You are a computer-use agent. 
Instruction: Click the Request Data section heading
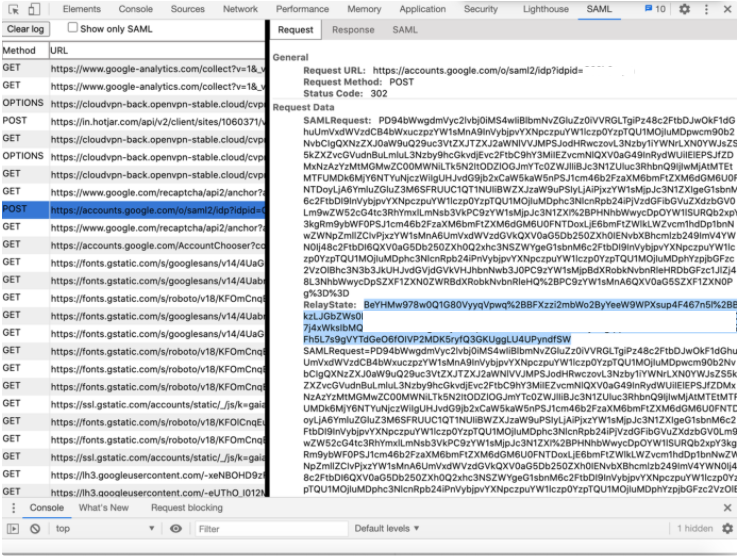point(304,107)
